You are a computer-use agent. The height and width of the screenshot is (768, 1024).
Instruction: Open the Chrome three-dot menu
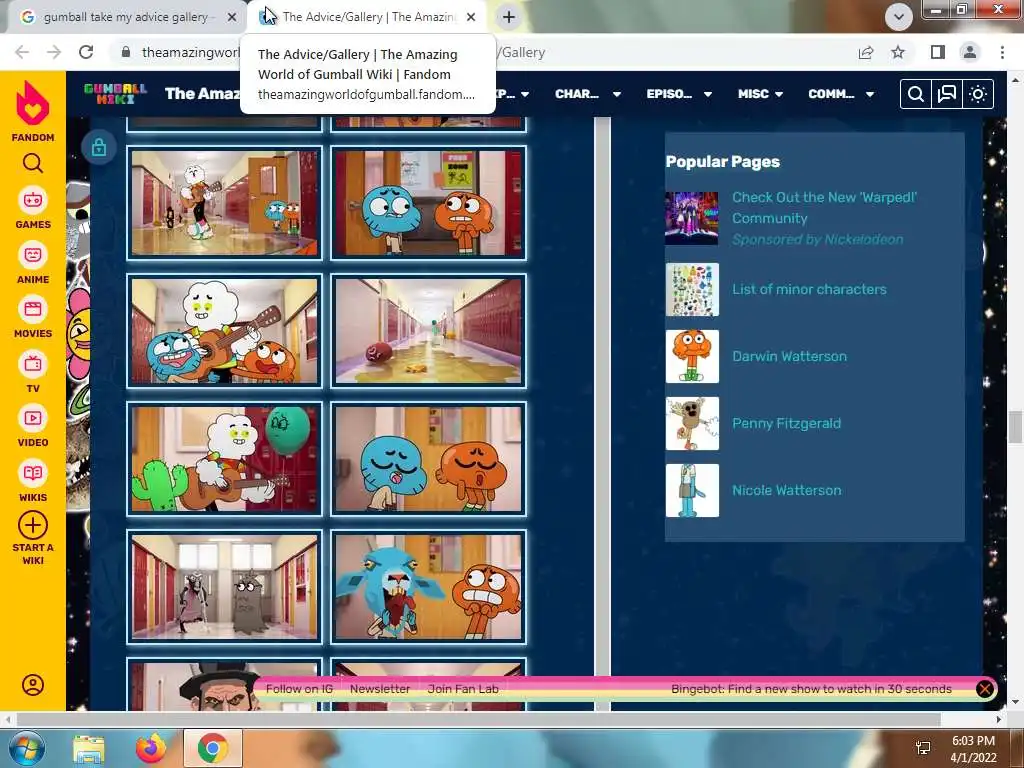click(x=1002, y=52)
